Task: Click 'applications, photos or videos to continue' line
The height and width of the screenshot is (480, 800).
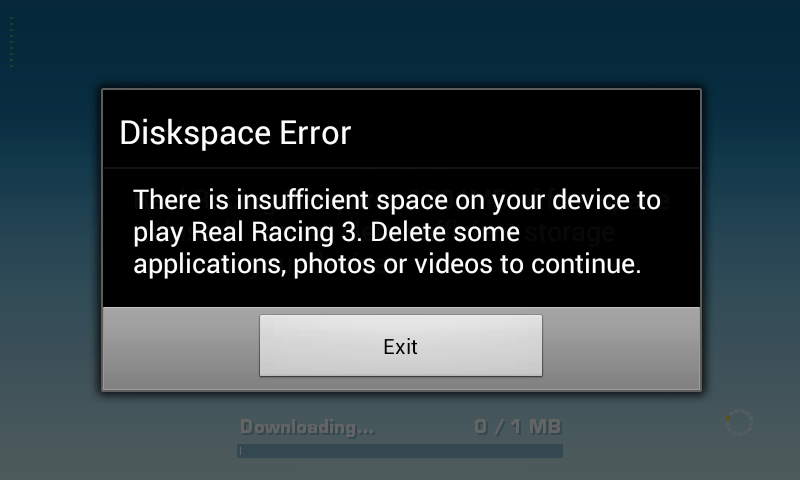Action: (x=387, y=264)
